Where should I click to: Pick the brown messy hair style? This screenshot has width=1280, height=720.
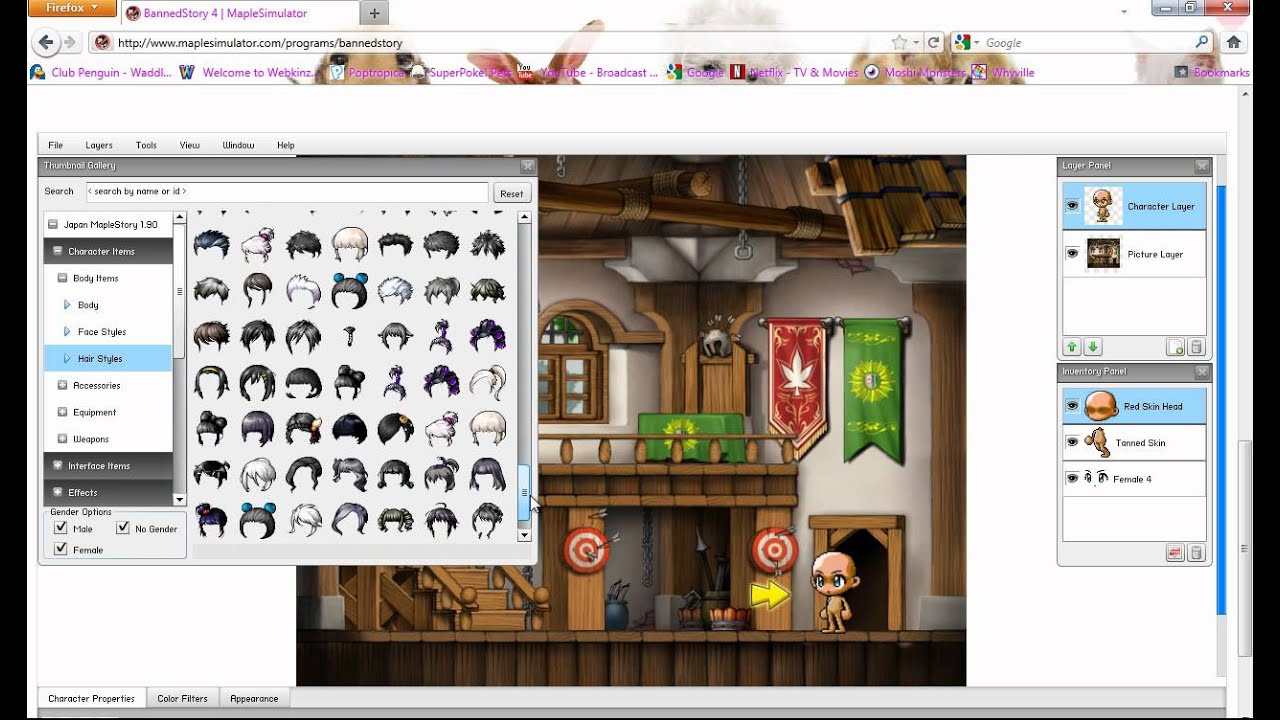coord(211,336)
